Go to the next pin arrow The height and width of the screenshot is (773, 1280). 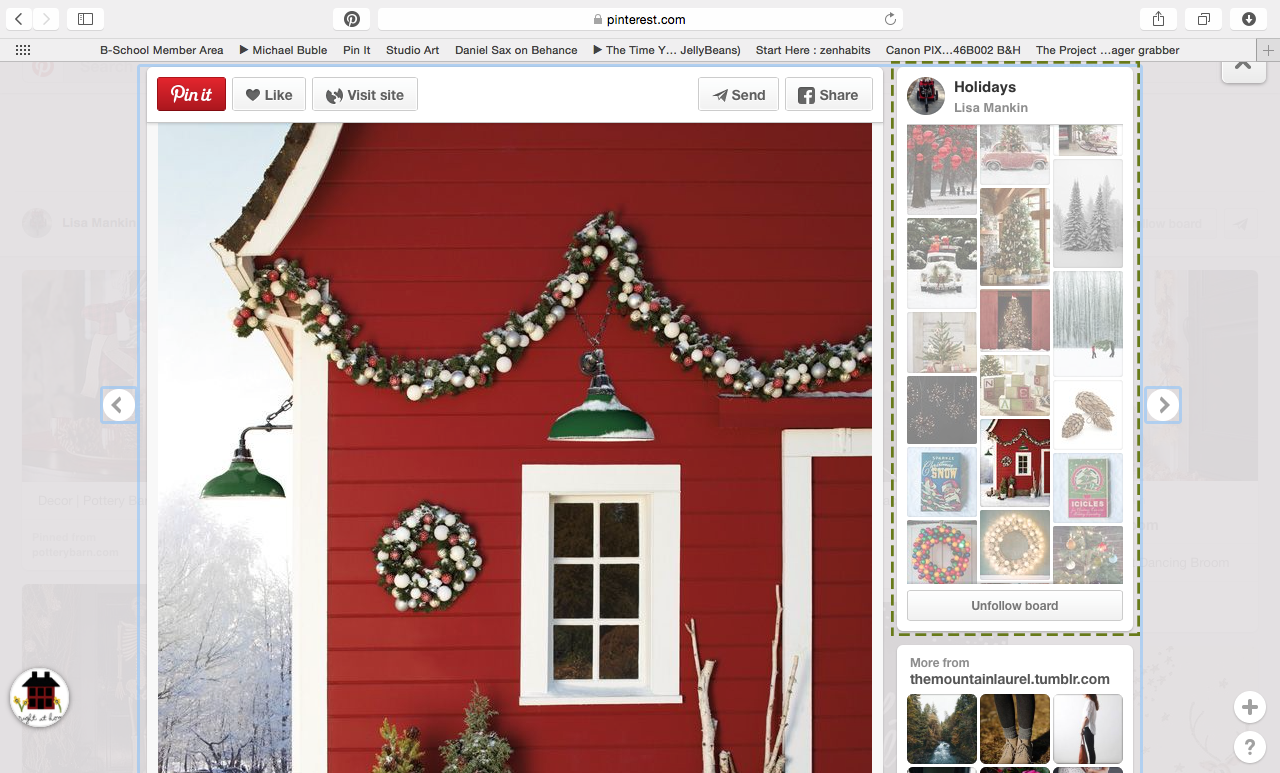pos(1162,405)
